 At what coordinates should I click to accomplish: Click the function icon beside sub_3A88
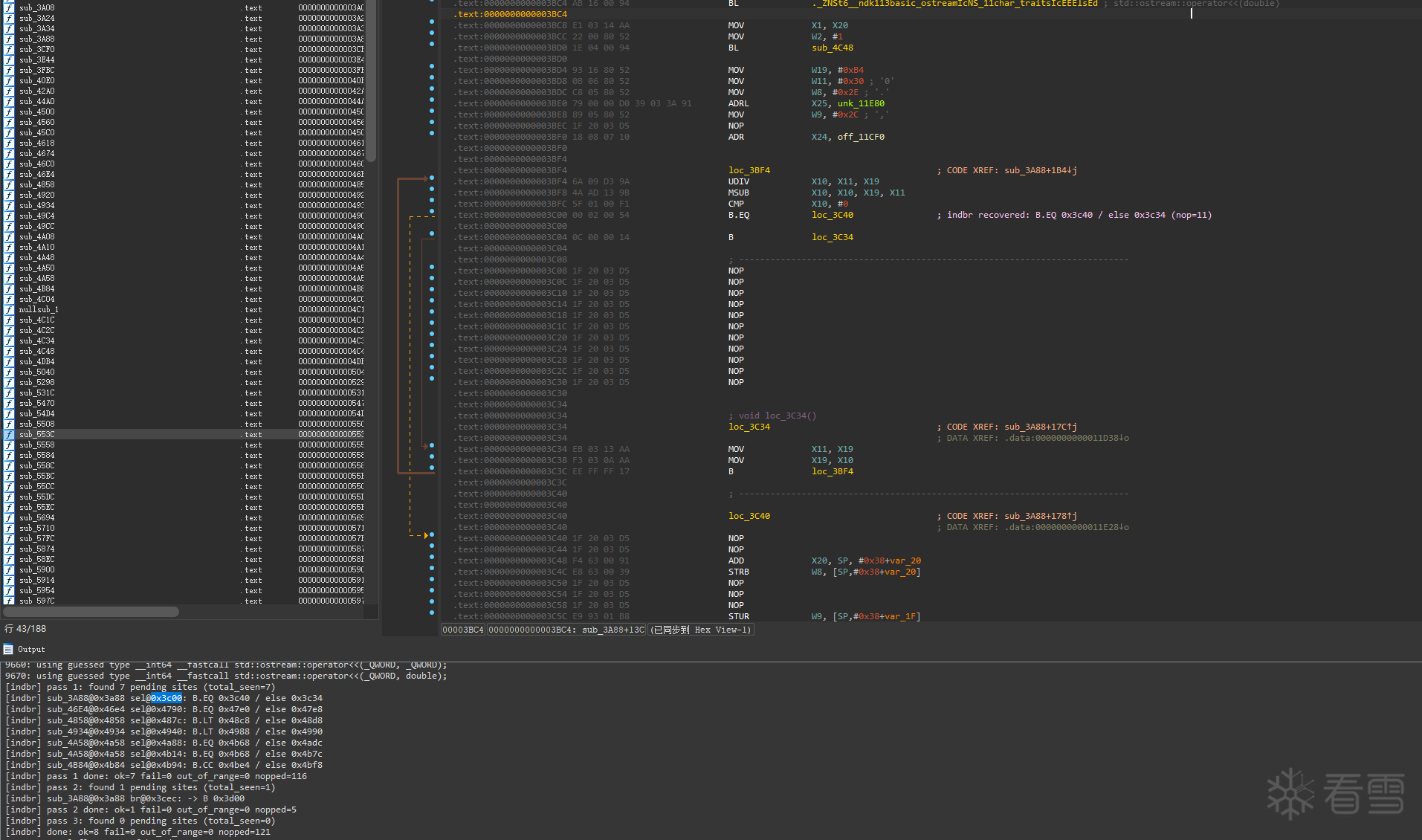coord(10,39)
